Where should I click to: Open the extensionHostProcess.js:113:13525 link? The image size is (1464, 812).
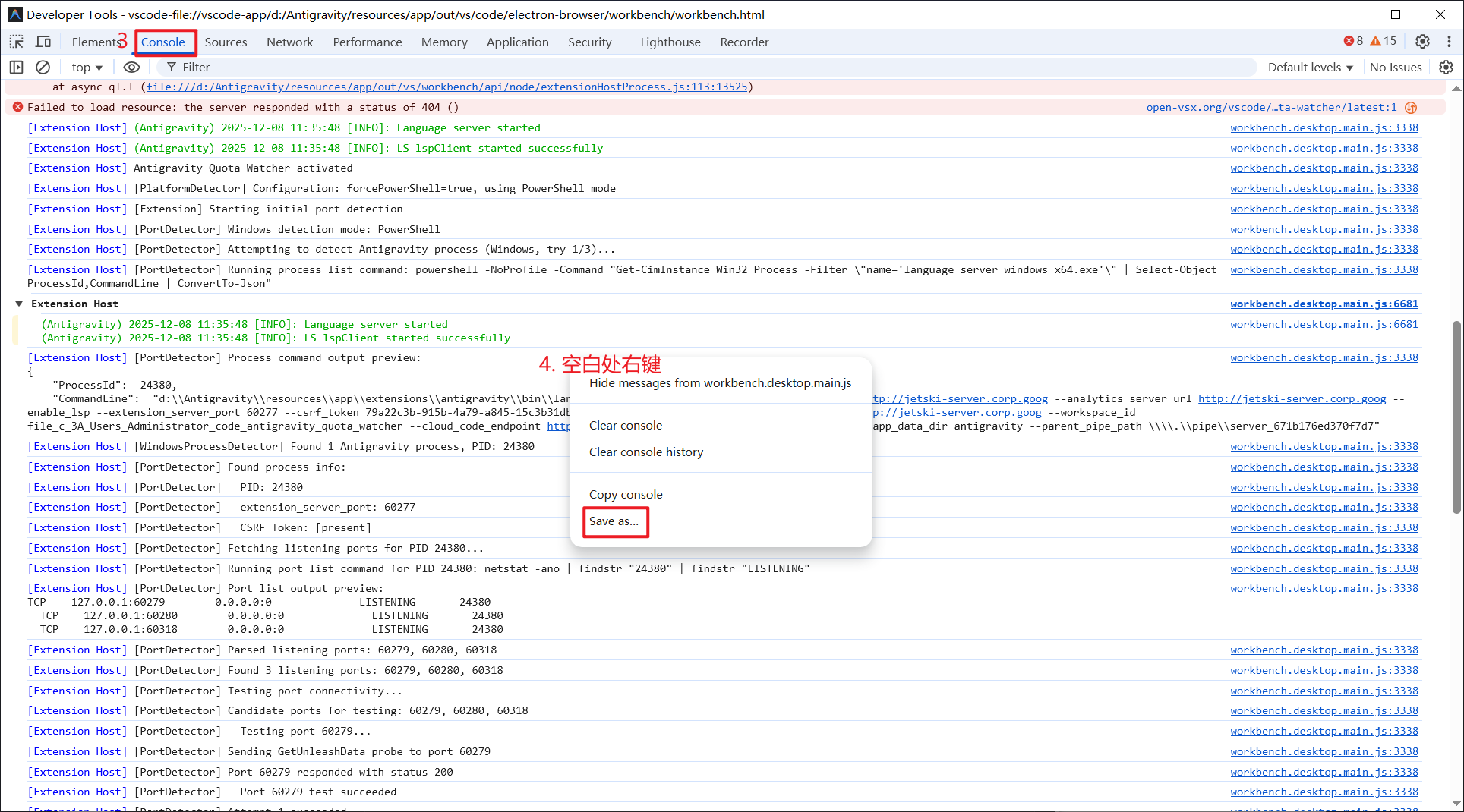click(x=446, y=87)
